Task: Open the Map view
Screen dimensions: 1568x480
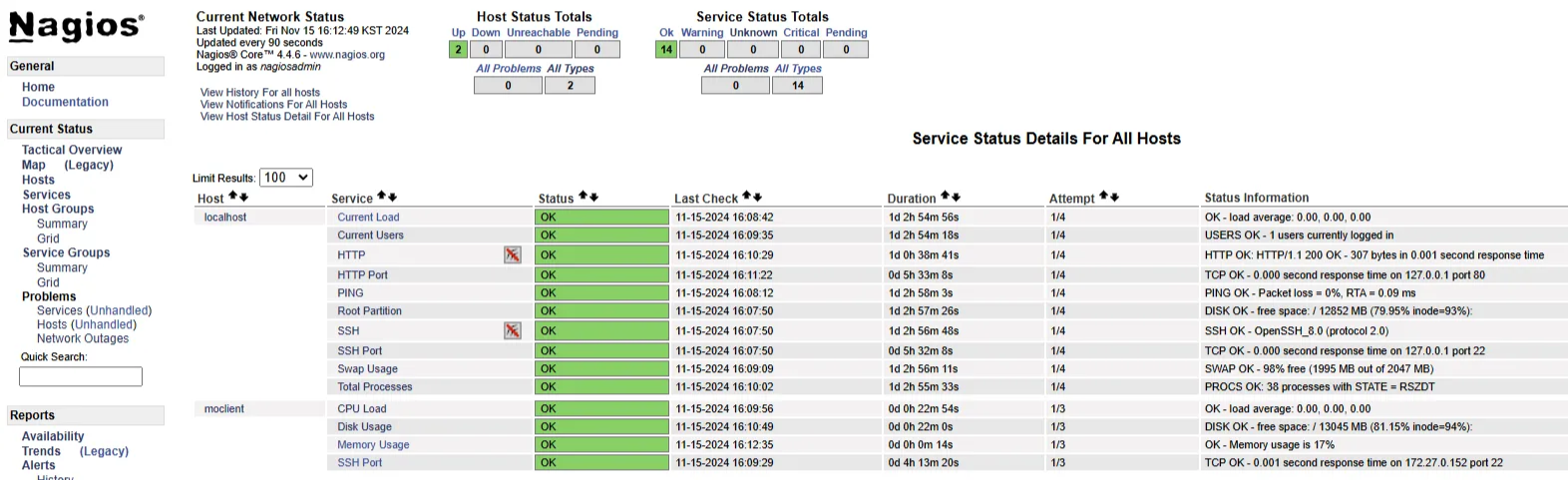Action: tap(34, 165)
